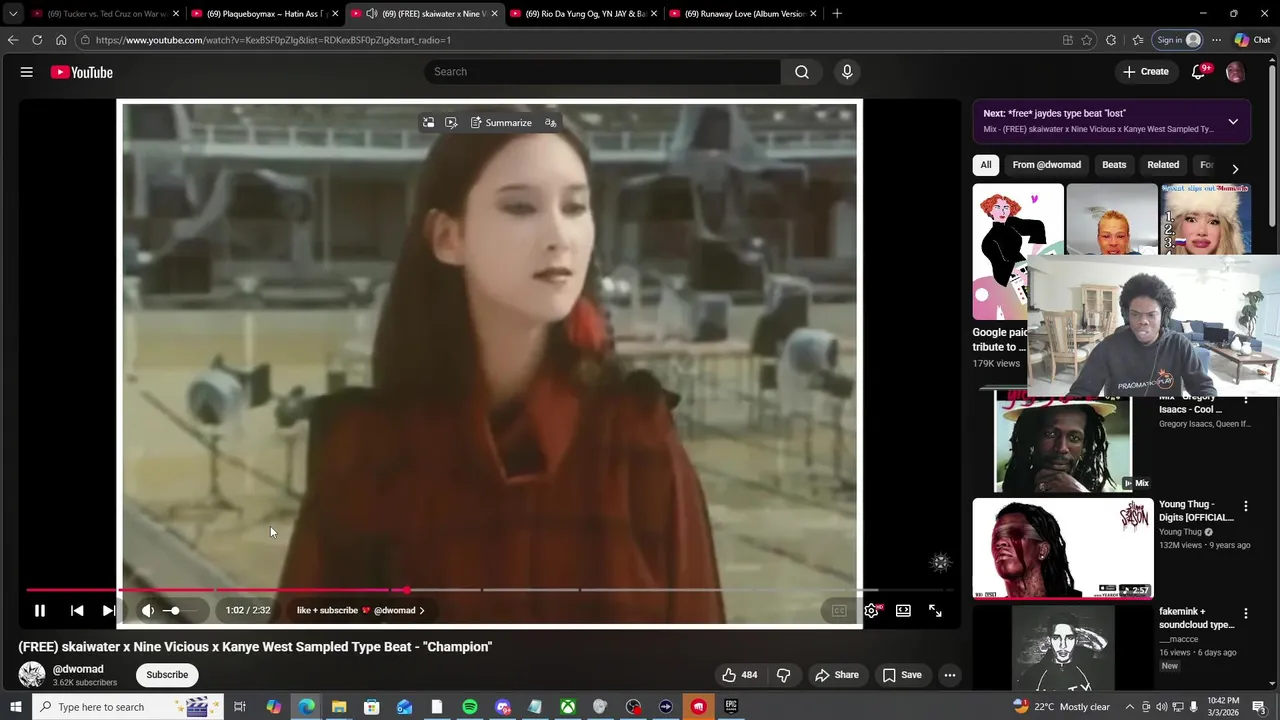
Task: Toggle subtitles with the CC button
Action: click(839, 610)
